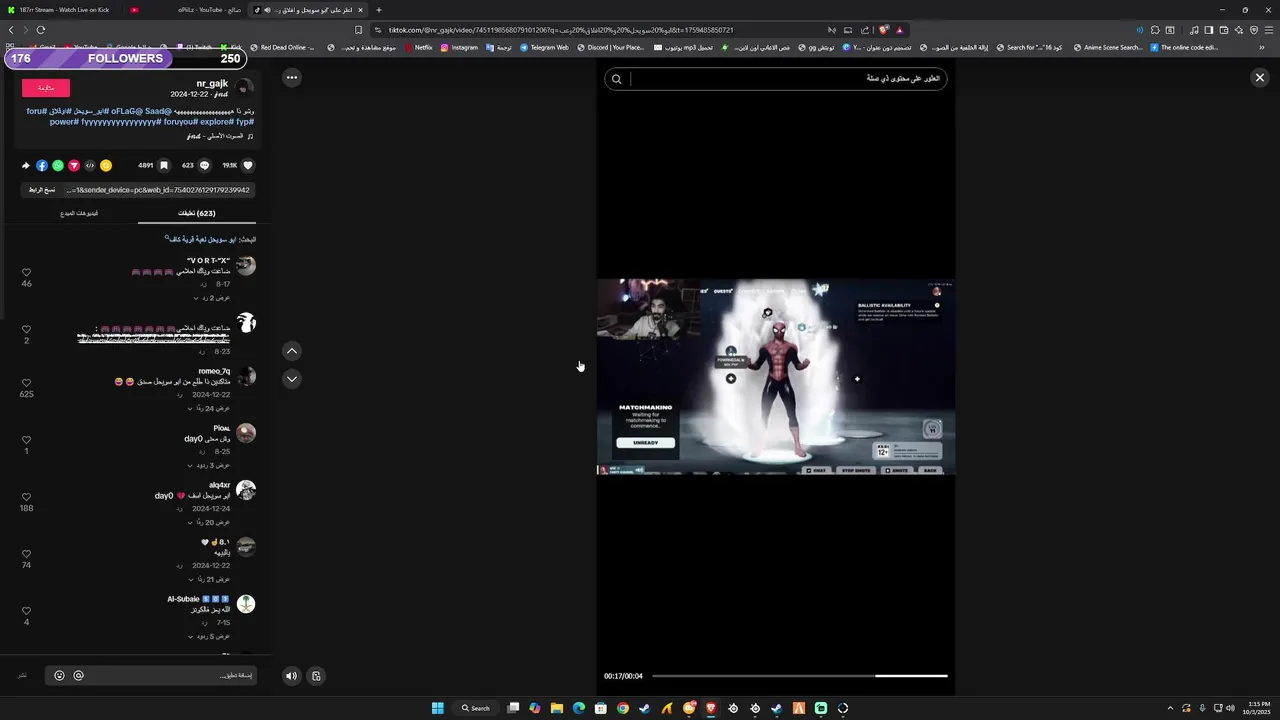Like the Pioal comment
The image size is (1280, 720).
tap(27, 440)
